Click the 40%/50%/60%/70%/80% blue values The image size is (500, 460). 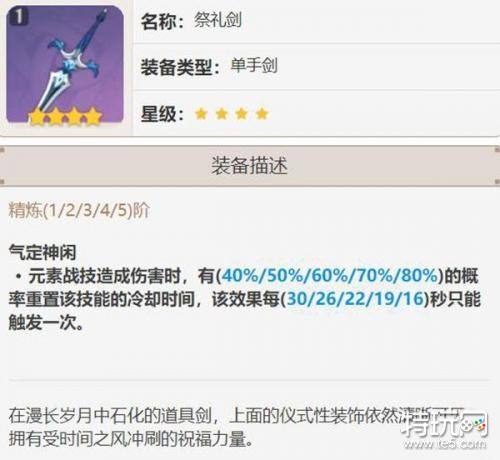pos(330,276)
